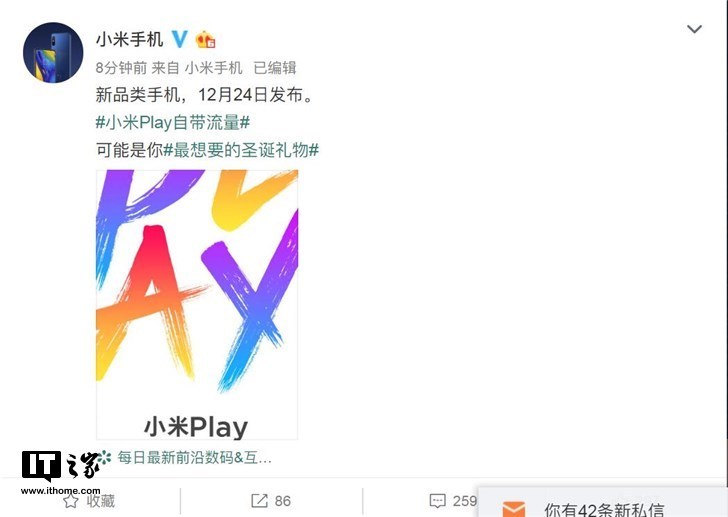Click the 收藏 label
The image size is (728, 517).
[x=100, y=501]
